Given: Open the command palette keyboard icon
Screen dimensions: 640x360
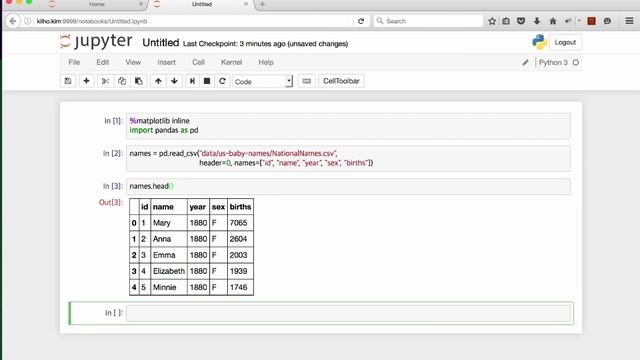Looking at the screenshot, I should click(x=307, y=81).
